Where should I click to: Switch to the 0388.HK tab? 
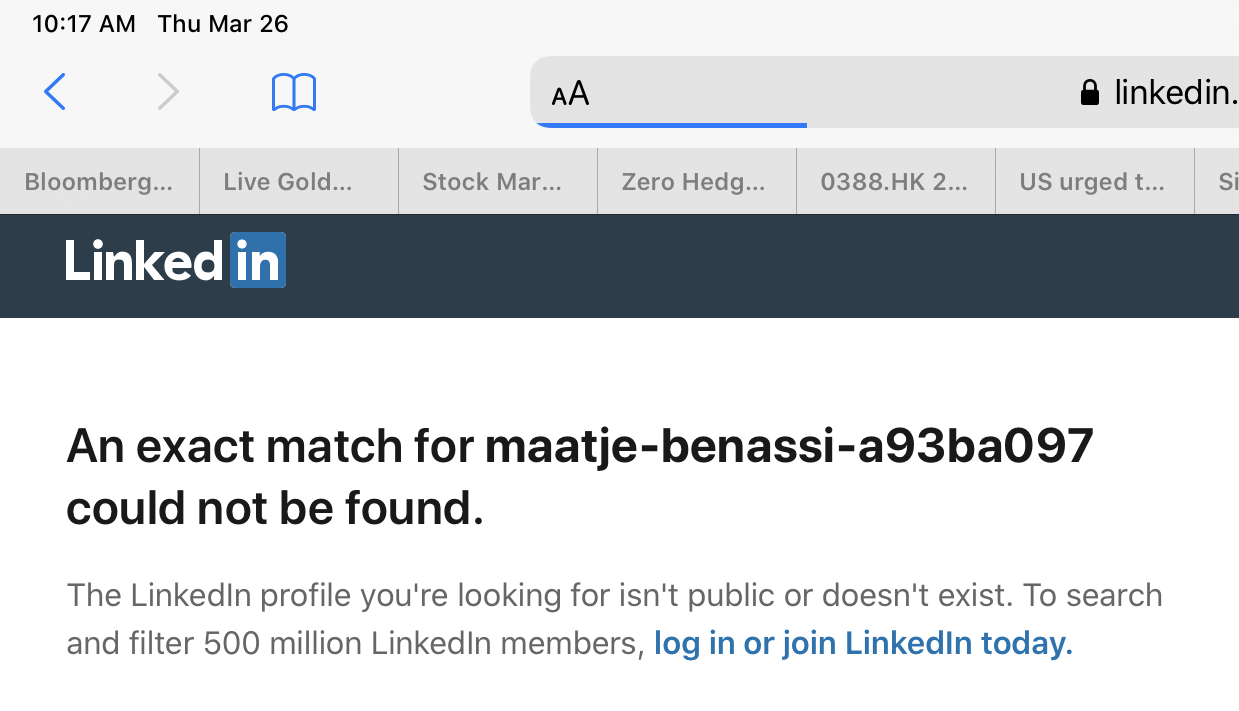pos(893,182)
